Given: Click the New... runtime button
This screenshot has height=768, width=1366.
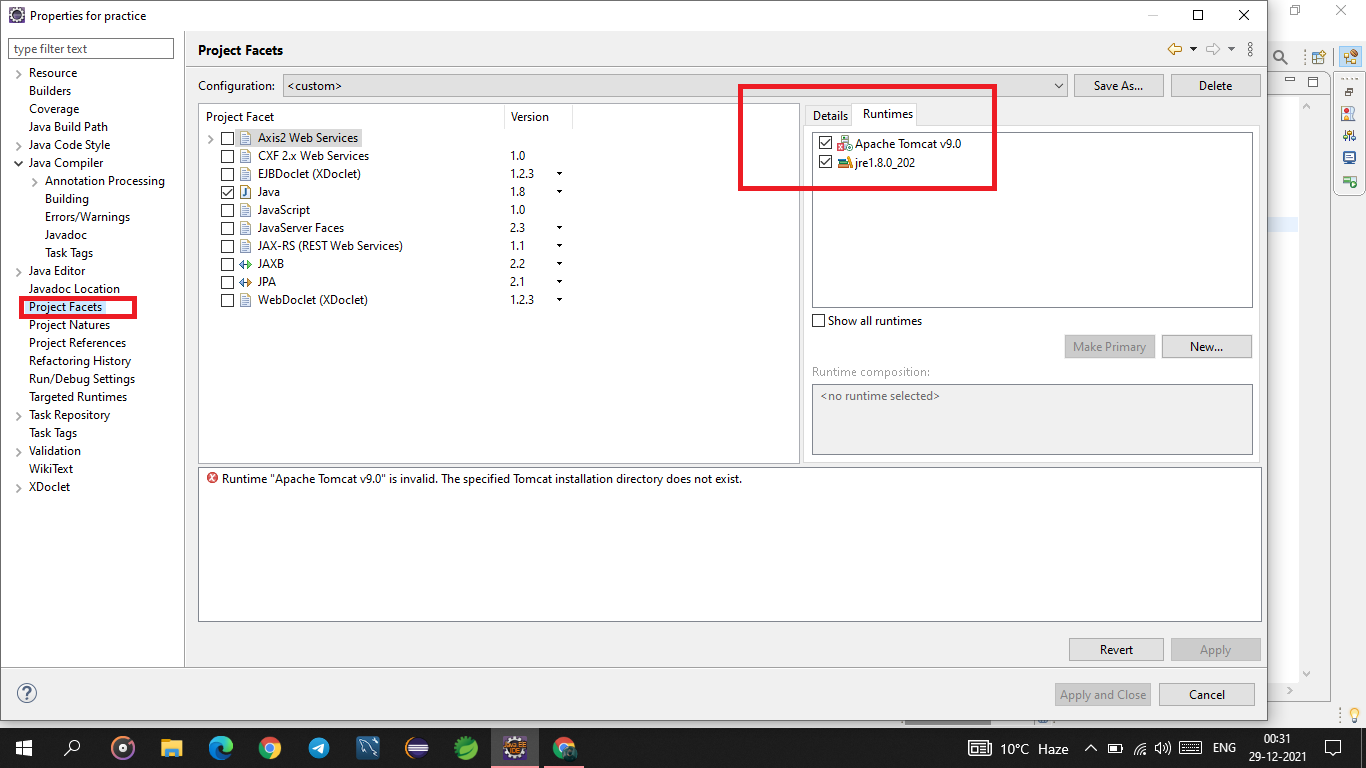Looking at the screenshot, I should (1207, 347).
